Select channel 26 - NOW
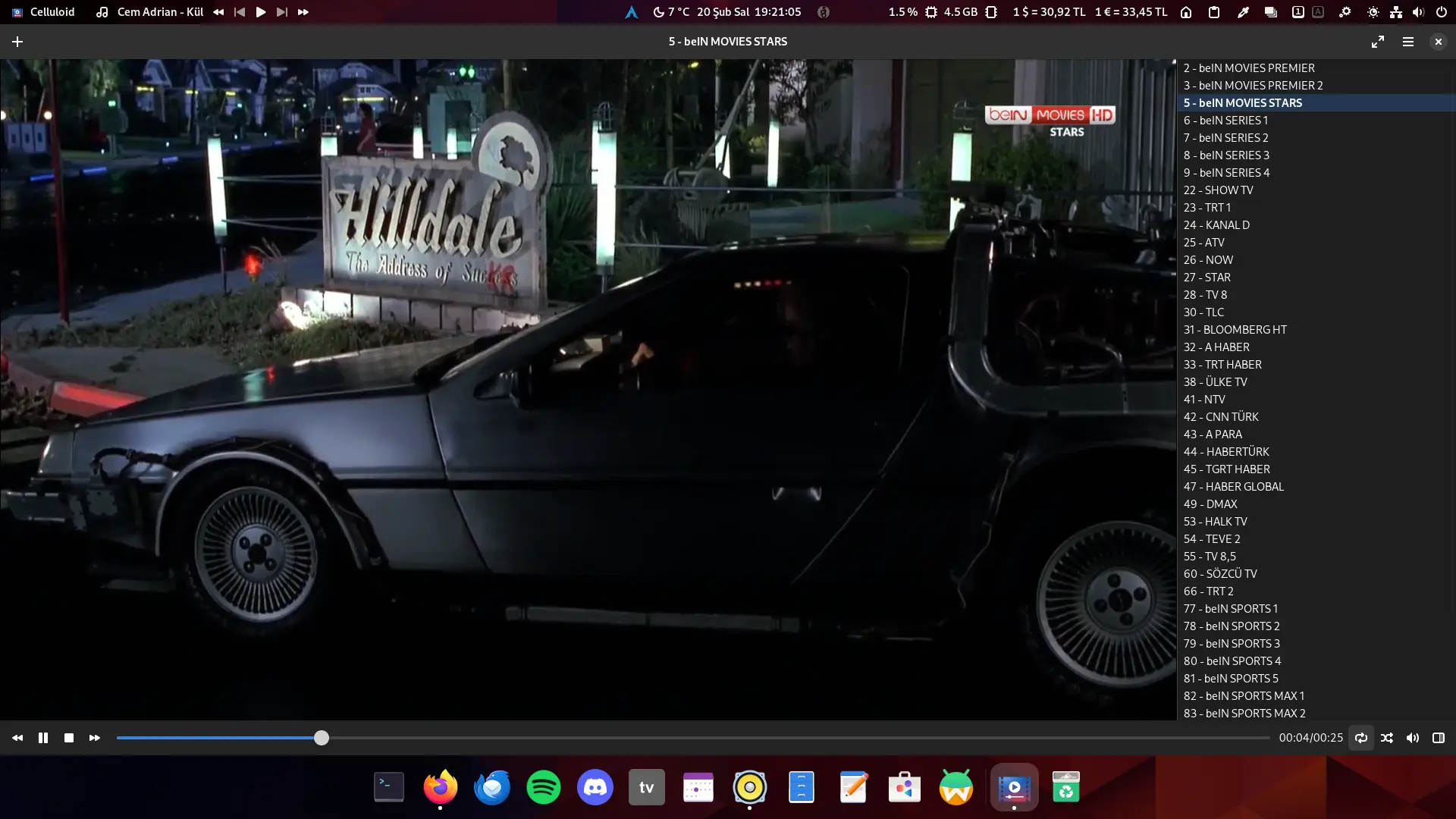The height and width of the screenshot is (819, 1456). point(1316,260)
